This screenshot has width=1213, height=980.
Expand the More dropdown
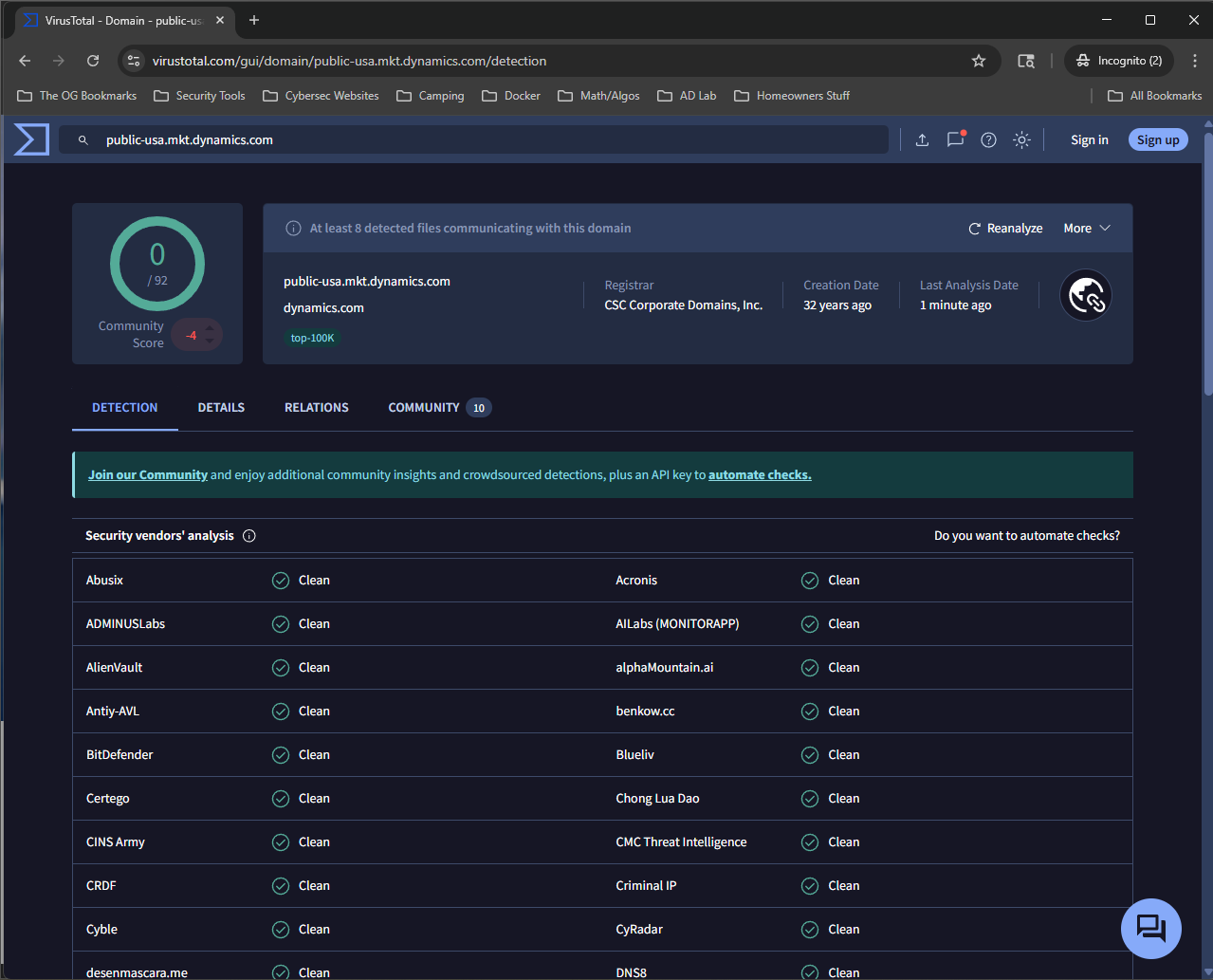(1086, 228)
